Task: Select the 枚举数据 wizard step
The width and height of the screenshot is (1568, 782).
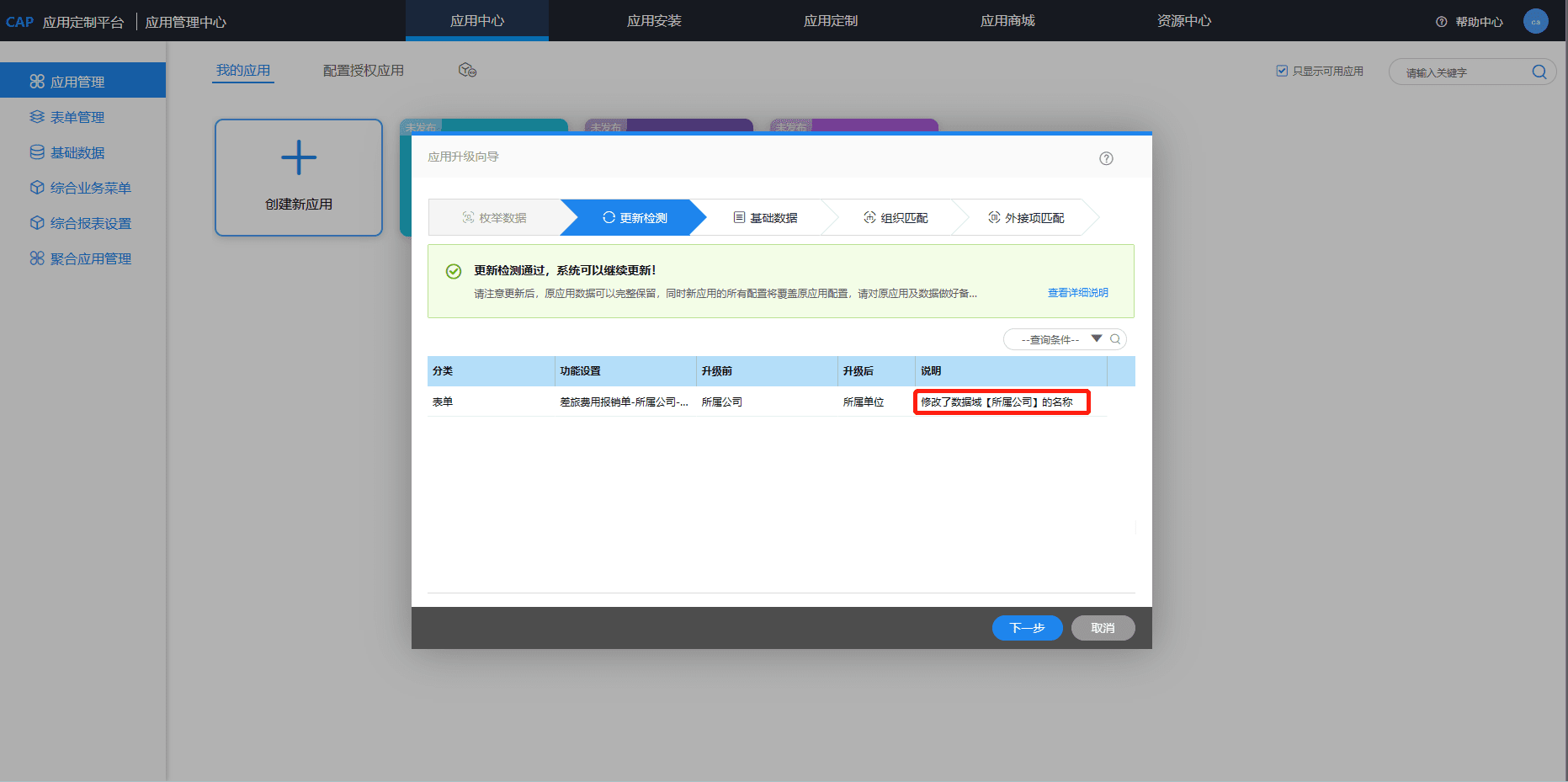Action: point(495,217)
